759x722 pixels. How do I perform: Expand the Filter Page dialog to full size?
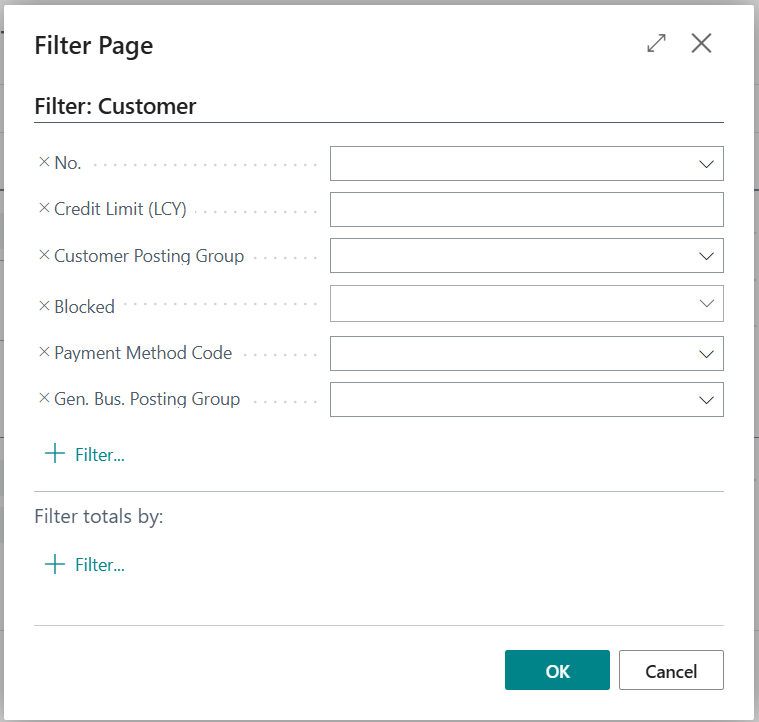(x=656, y=43)
